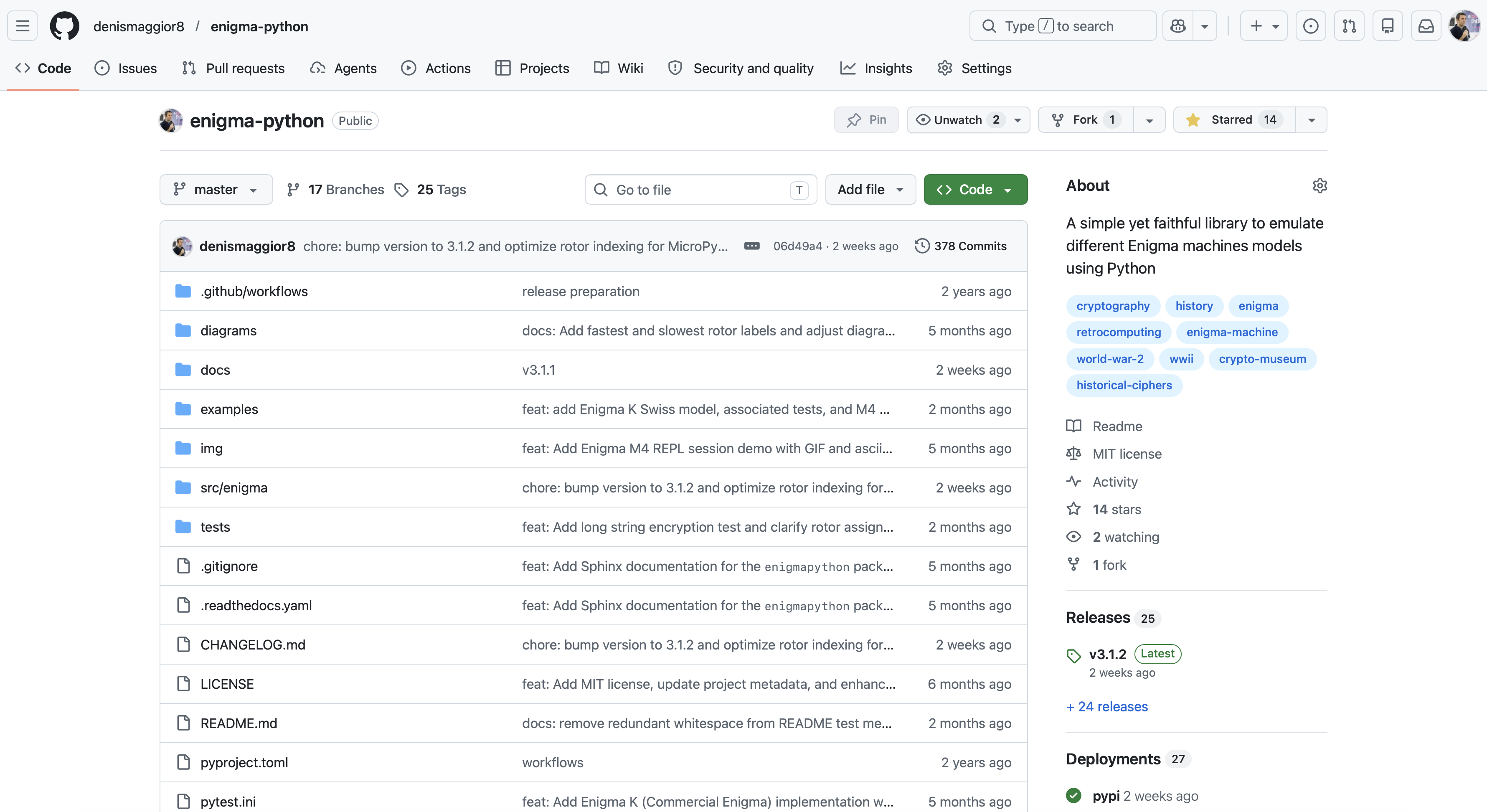The image size is (1487, 812).
Task: Open commit hash 06d49a4
Action: (797, 246)
